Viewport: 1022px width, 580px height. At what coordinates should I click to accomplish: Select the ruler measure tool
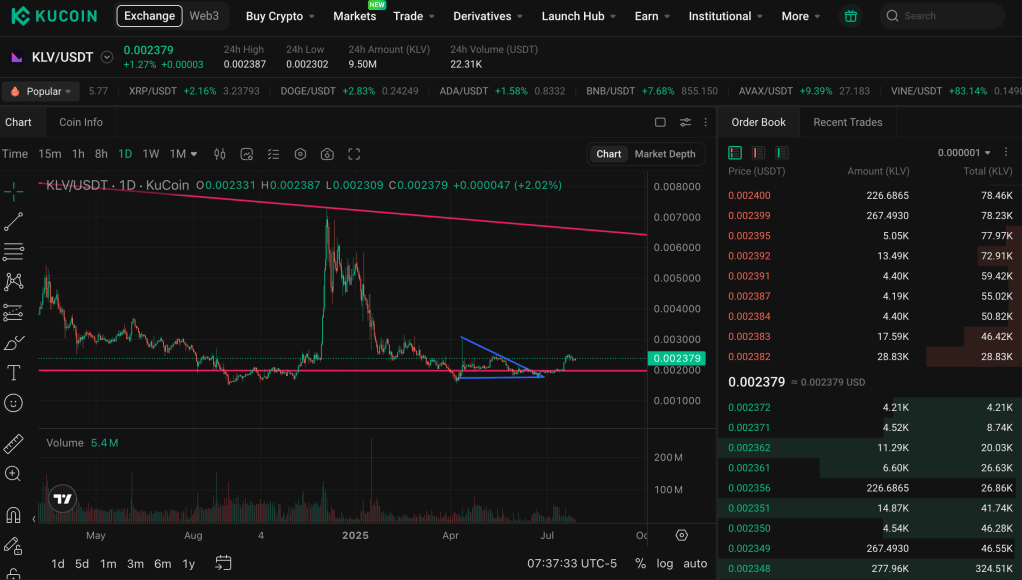pos(14,443)
